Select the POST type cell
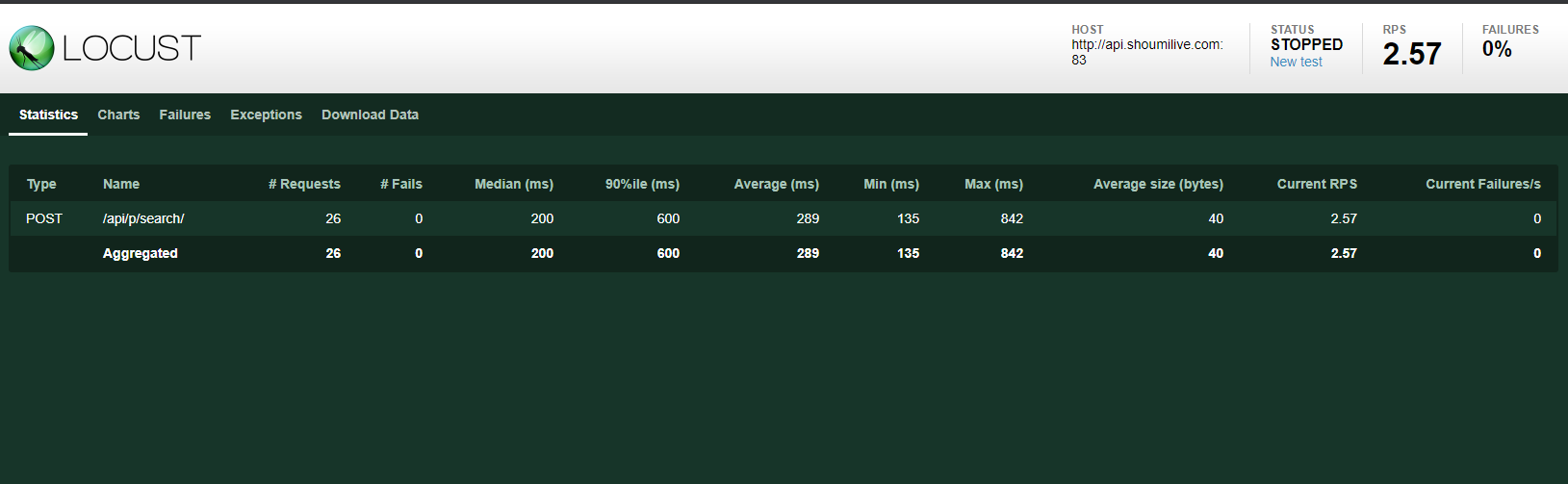 (44, 218)
